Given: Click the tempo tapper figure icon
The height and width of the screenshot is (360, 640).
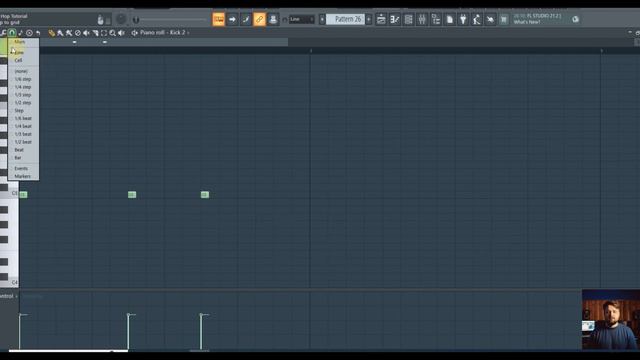Looking at the screenshot, I should coord(477,19).
